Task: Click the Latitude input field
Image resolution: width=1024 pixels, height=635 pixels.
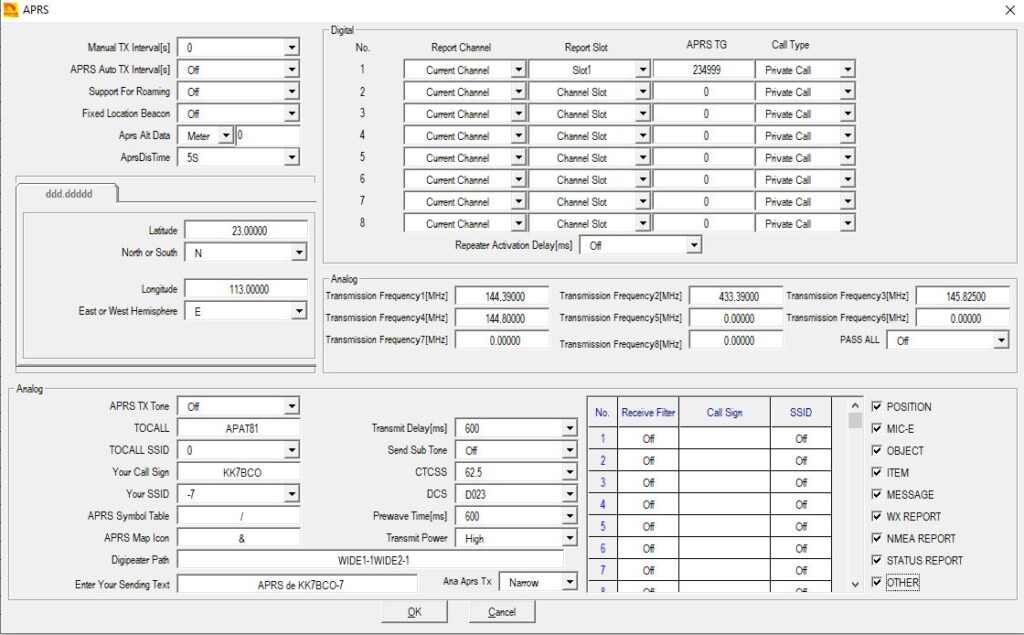Action: [x=246, y=231]
